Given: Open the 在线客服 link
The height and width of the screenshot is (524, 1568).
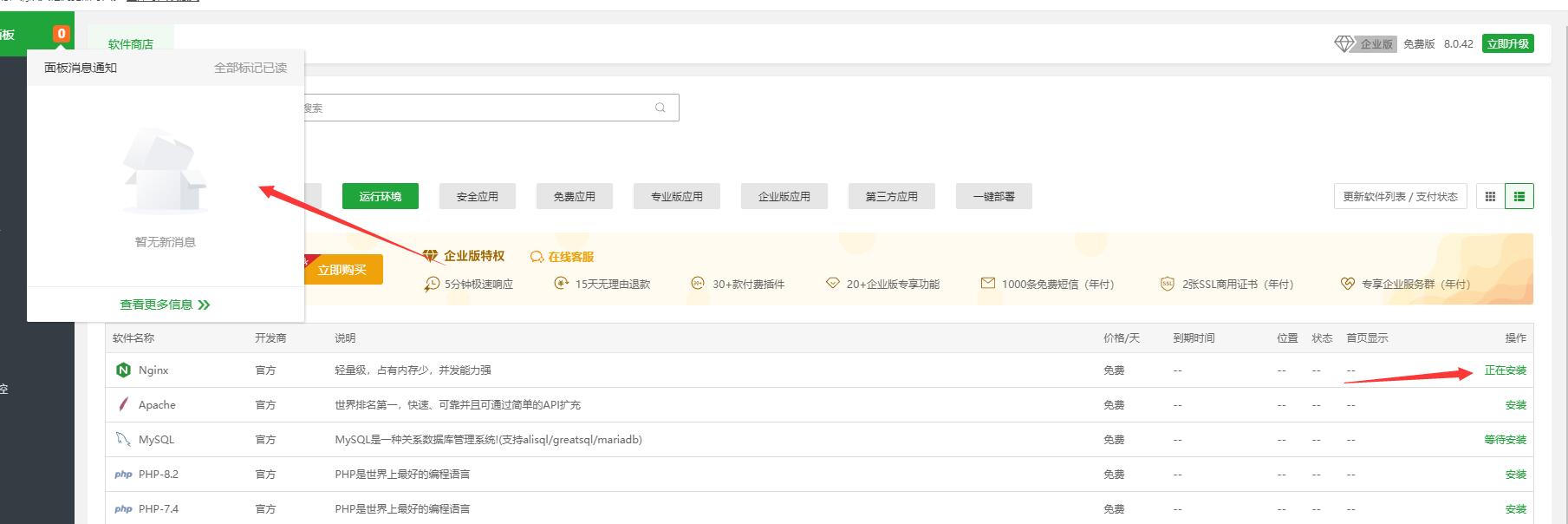Looking at the screenshot, I should click(571, 257).
